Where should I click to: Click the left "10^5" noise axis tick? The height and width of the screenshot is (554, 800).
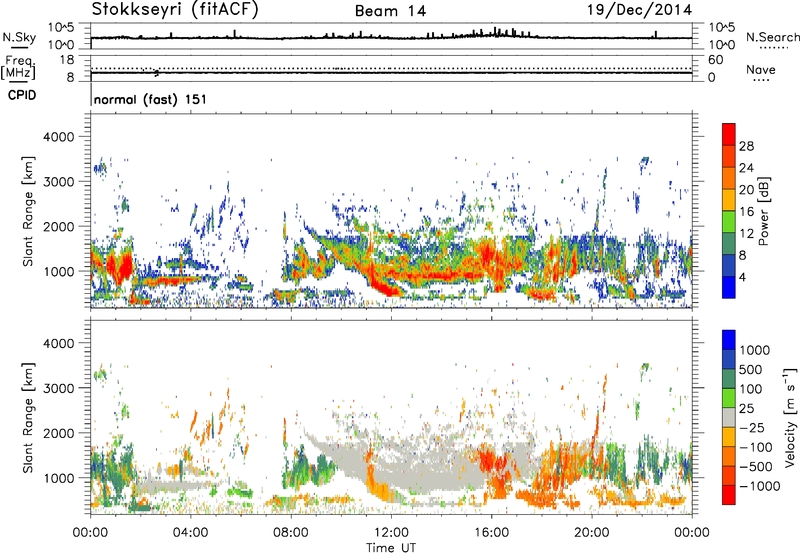tap(61, 28)
